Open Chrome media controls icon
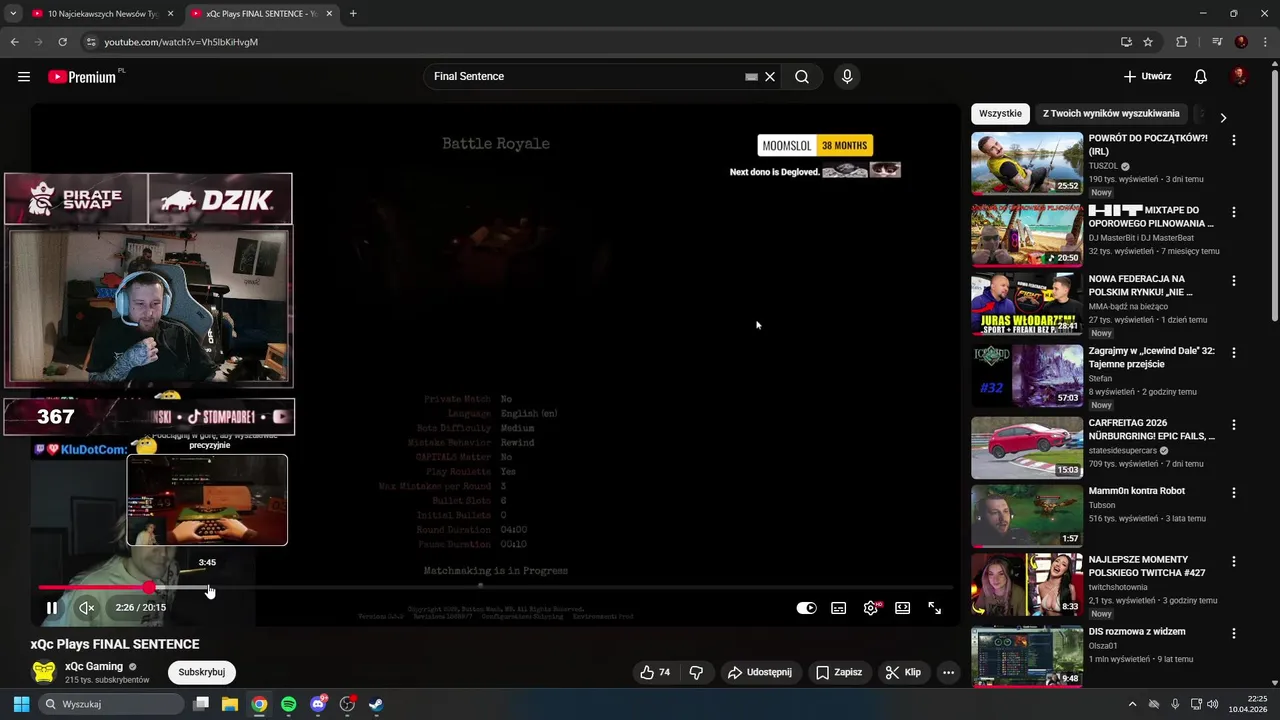This screenshot has width=1280, height=720. coord(1217,42)
